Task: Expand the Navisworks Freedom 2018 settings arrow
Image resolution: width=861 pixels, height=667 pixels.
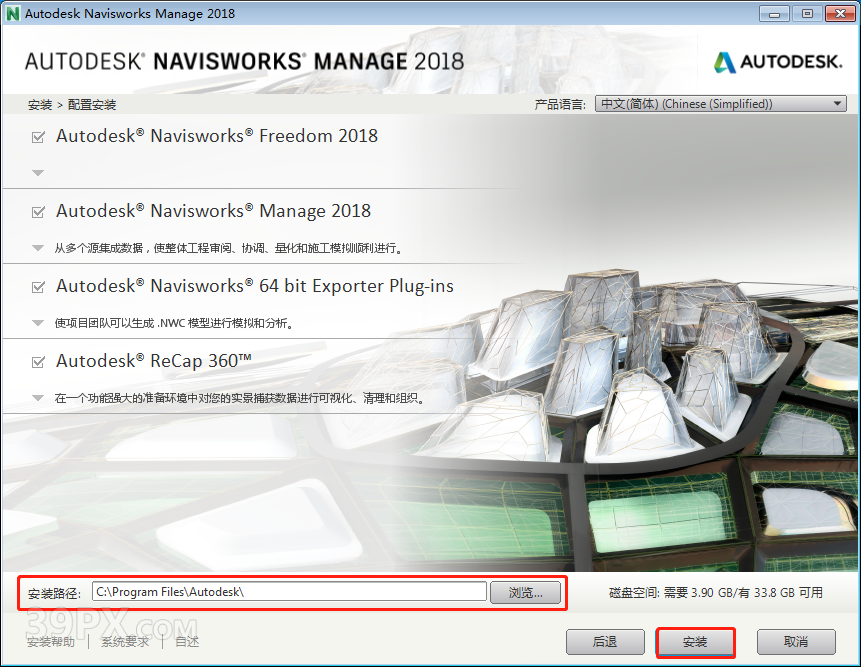Action: pos(38,173)
